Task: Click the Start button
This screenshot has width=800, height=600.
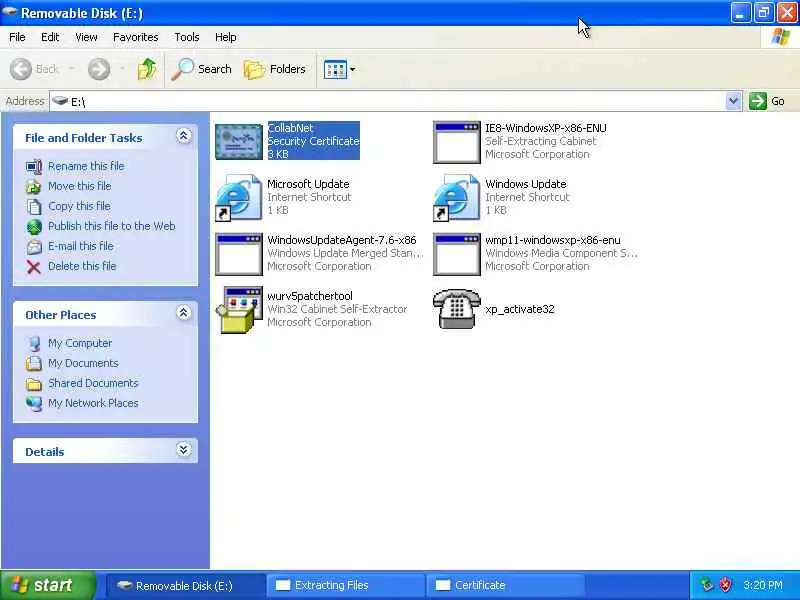Action: pyautogui.click(x=47, y=585)
